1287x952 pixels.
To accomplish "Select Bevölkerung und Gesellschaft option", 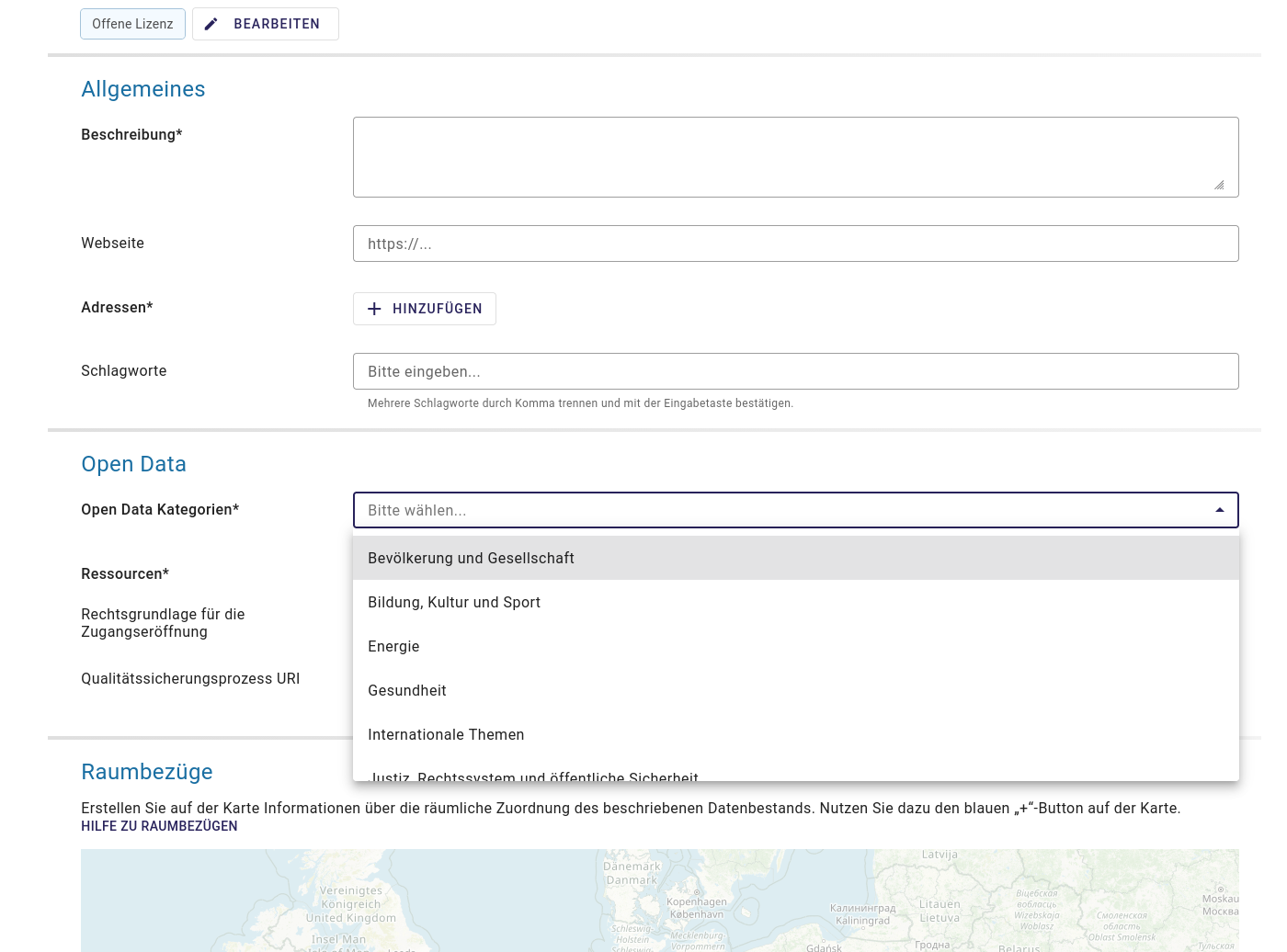I will coord(796,558).
